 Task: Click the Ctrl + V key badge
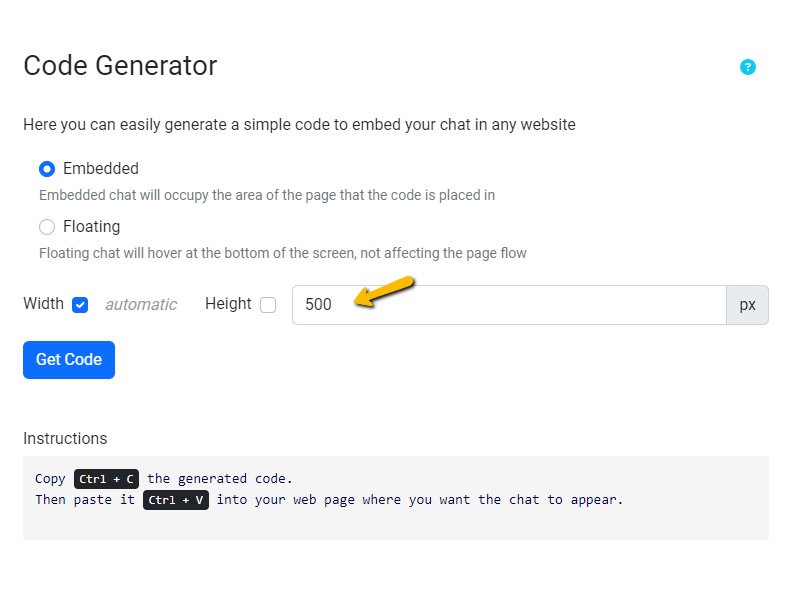tap(176, 499)
